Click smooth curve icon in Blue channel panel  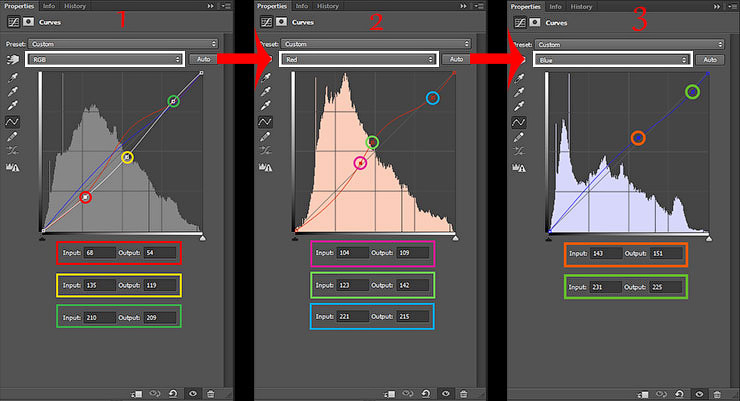(x=519, y=151)
